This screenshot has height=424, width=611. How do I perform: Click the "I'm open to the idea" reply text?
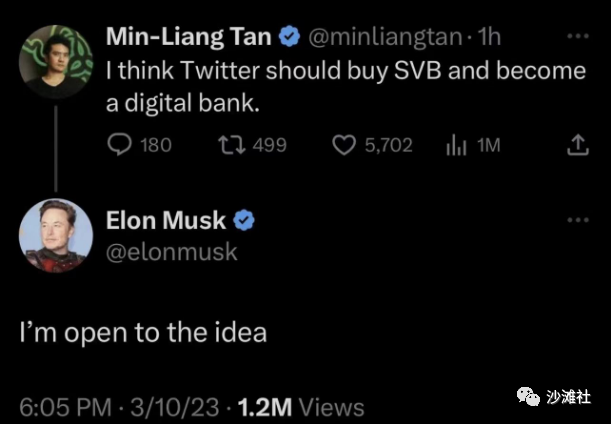144,332
